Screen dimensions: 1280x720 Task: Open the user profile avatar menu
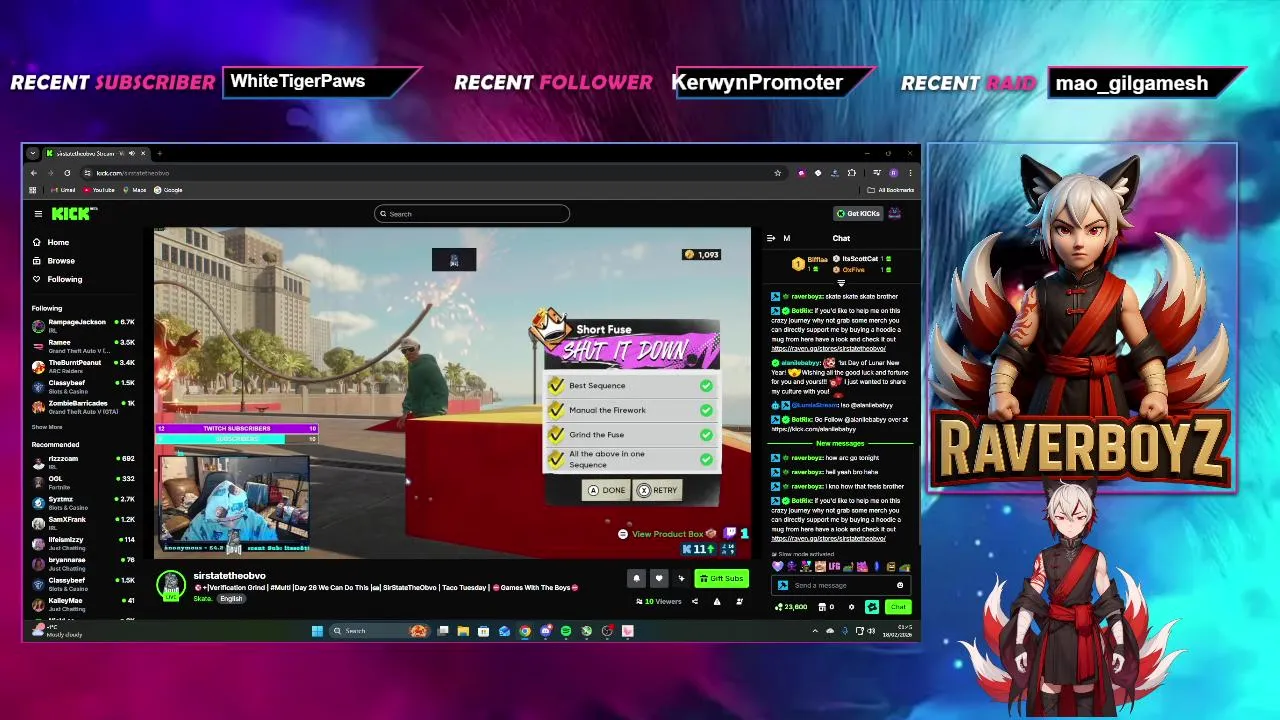coord(894,213)
